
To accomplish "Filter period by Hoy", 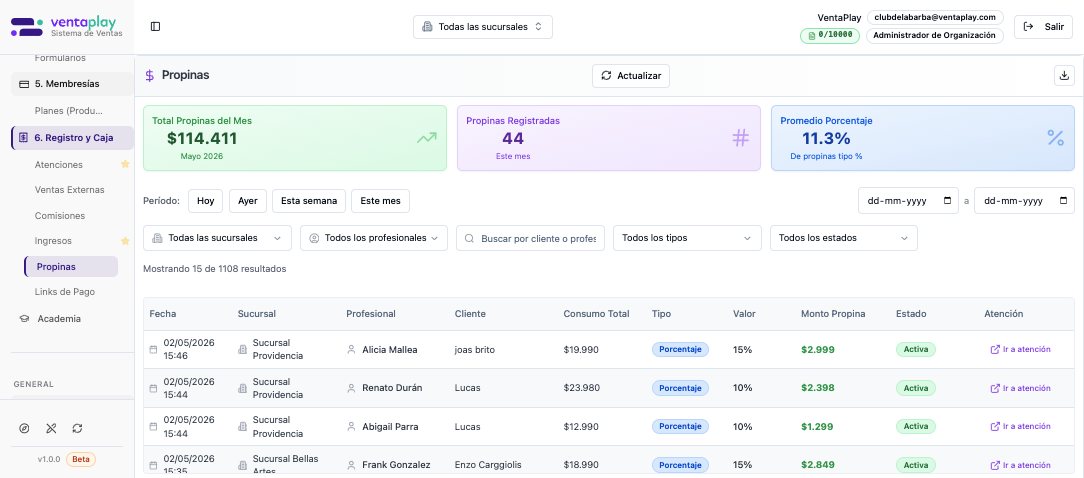I will click(205, 201).
